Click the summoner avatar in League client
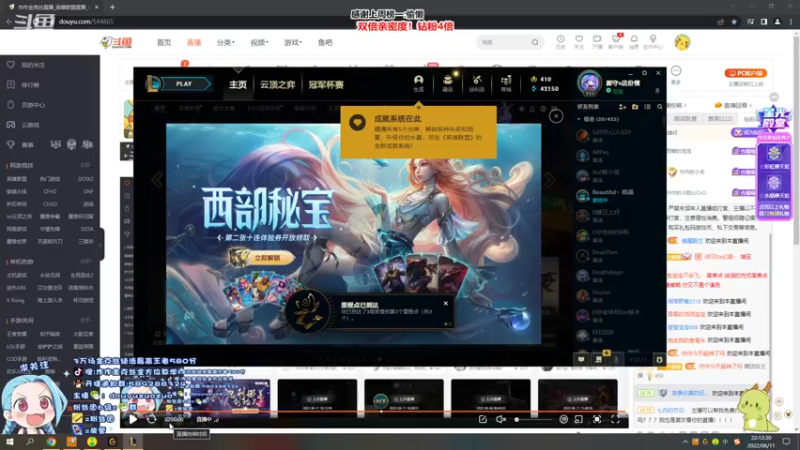 tap(589, 83)
